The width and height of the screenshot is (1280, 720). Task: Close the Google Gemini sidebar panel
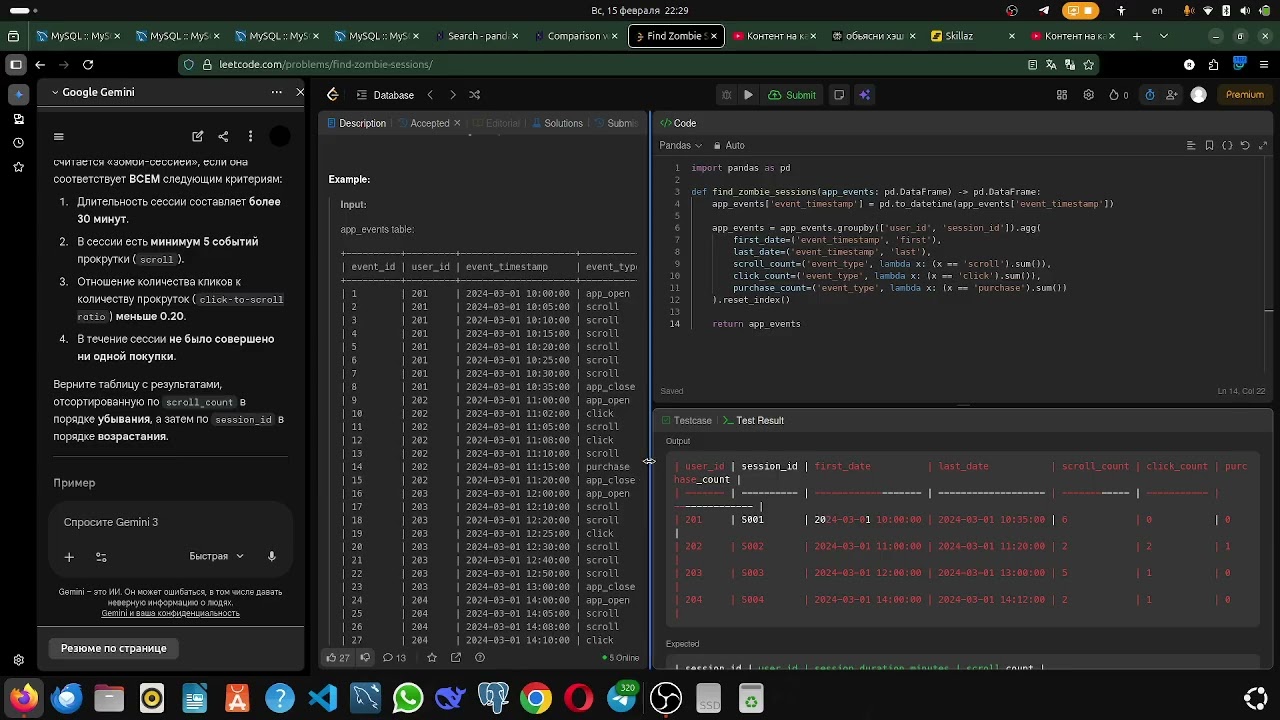point(300,92)
